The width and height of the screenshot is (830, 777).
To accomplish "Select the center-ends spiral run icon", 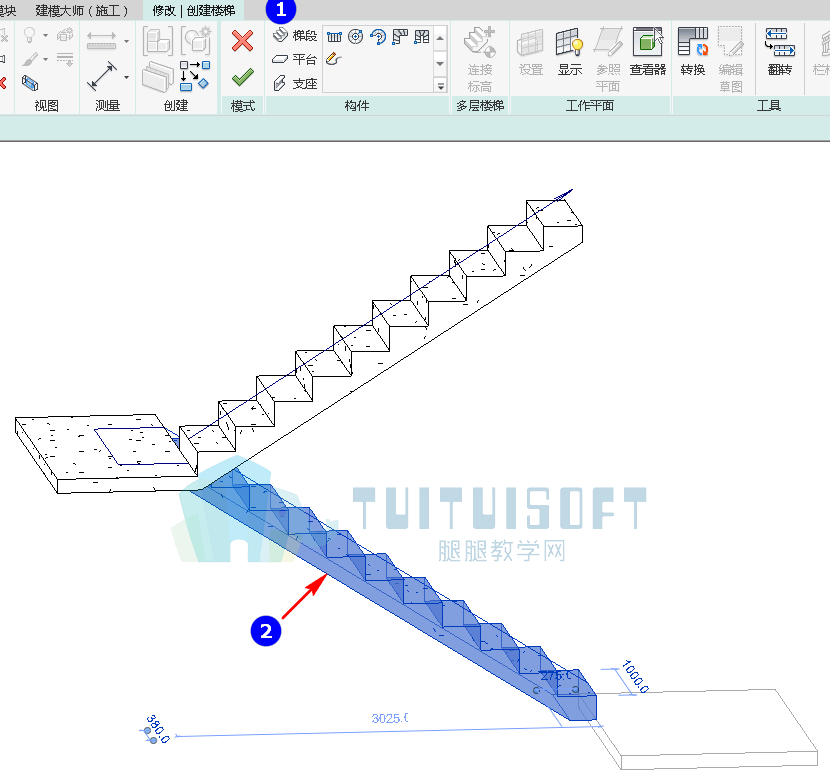I will [x=378, y=37].
